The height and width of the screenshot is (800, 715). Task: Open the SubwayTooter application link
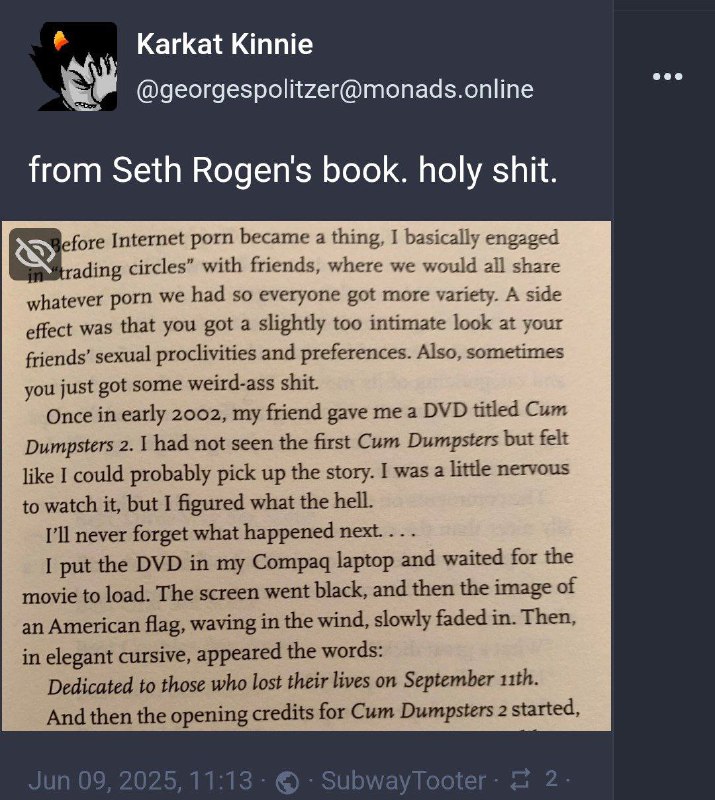pyautogui.click(x=403, y=781)
